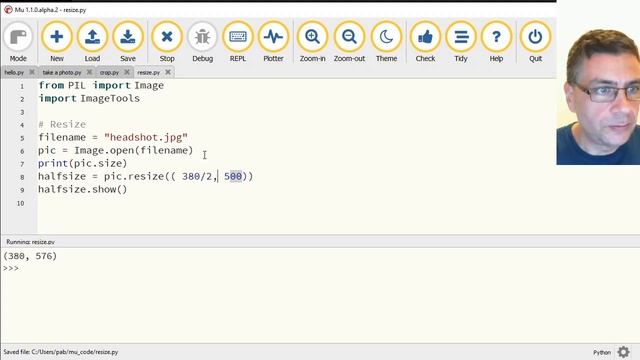
Task: Click the Image.open(filename) code
Action: 133,150
